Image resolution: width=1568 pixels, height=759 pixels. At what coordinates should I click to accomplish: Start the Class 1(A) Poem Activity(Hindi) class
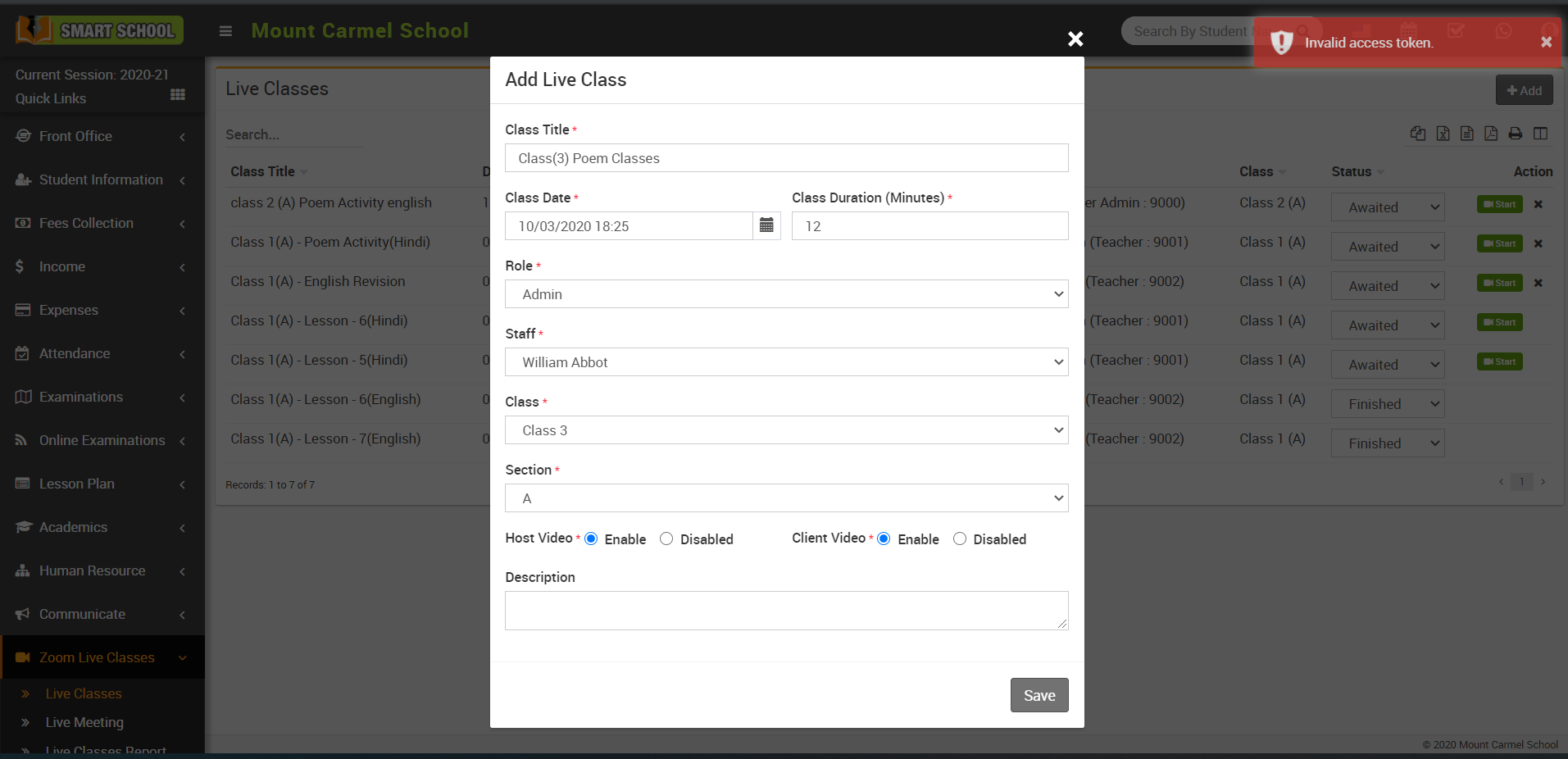click(1499, 243)
